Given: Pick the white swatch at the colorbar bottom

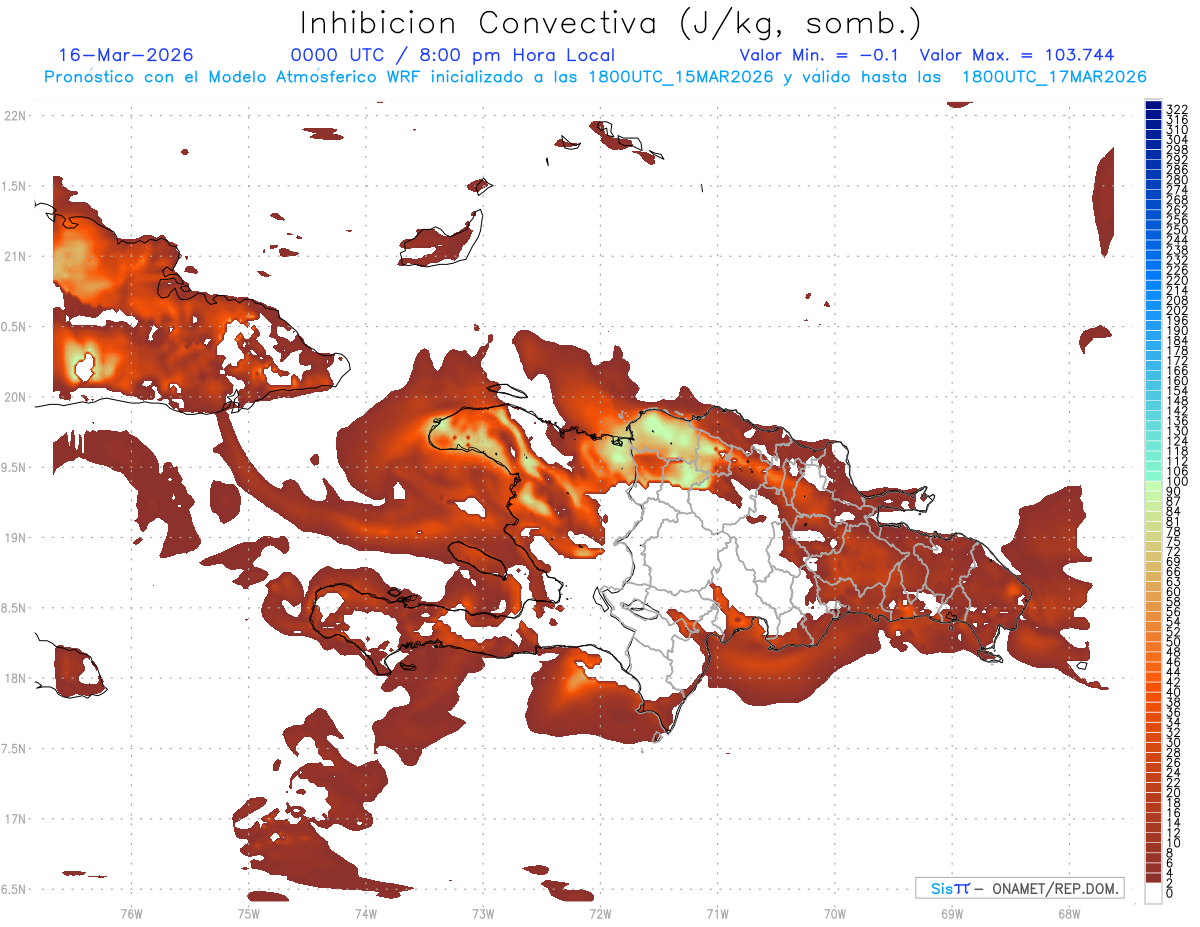Looking at the screenshot, I should [1153, 892].
